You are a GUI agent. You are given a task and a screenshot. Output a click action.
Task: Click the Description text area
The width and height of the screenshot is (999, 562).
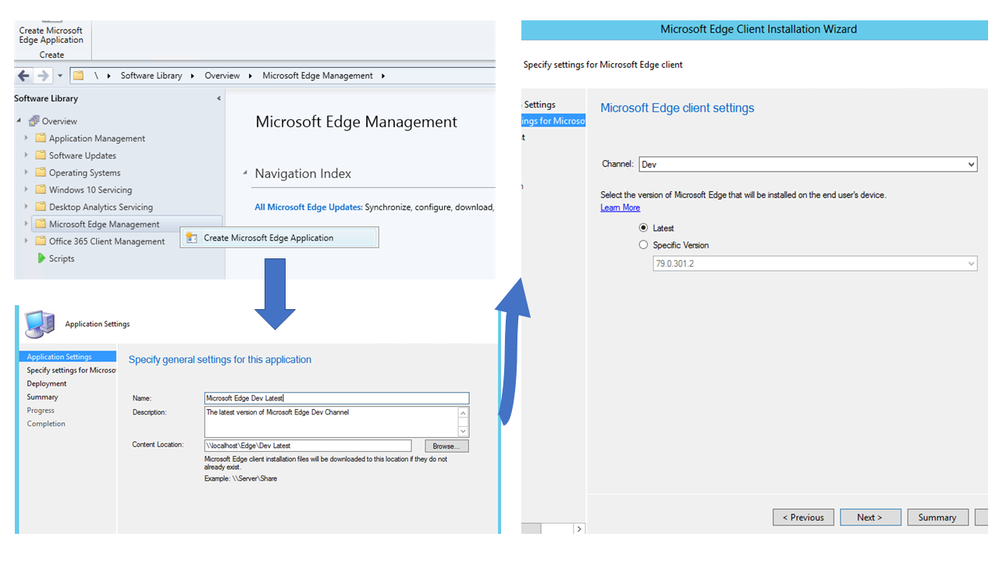pyautogui.click(x=331, y=422)
